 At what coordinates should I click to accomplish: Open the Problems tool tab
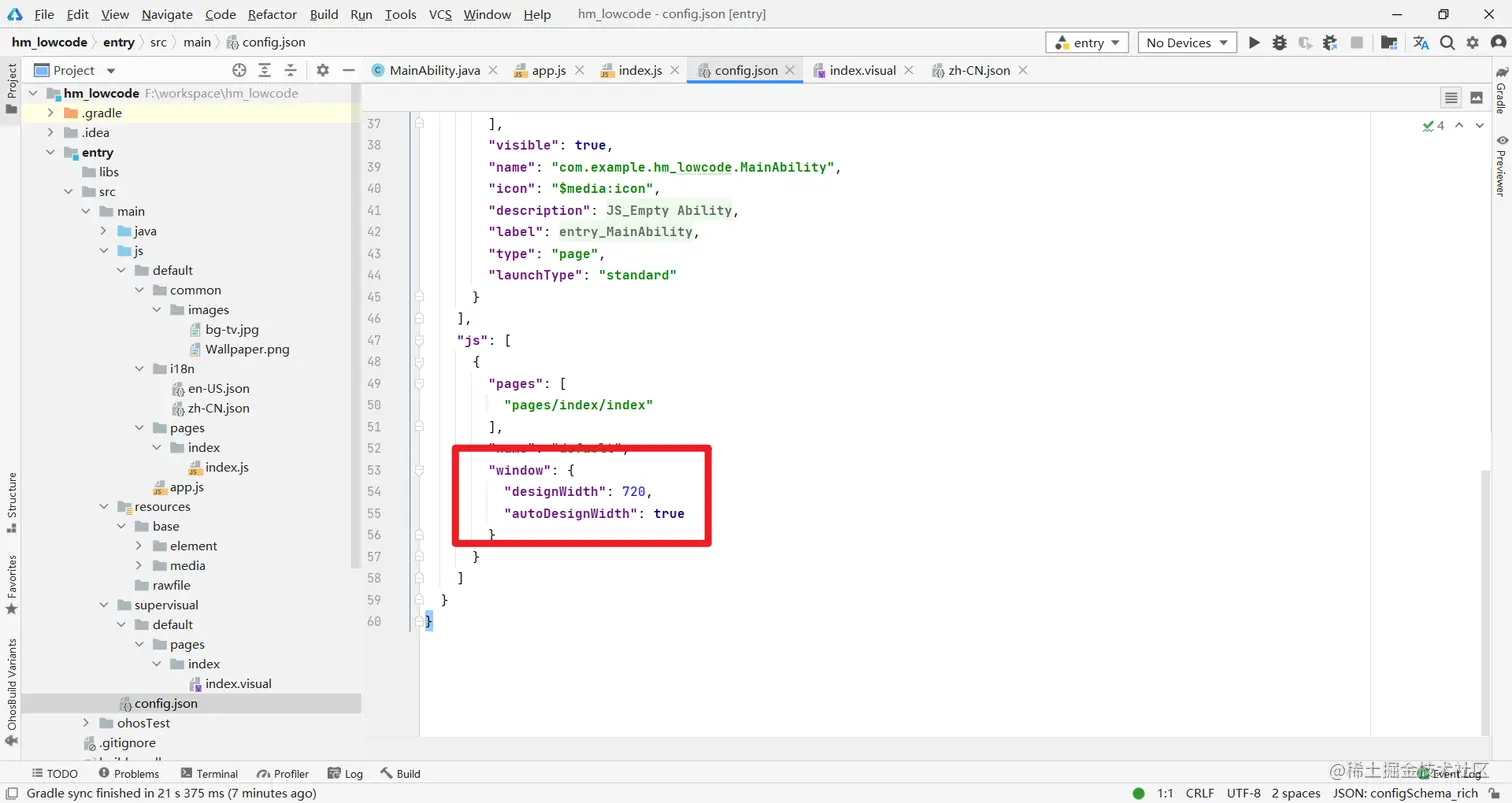point(129,774)
